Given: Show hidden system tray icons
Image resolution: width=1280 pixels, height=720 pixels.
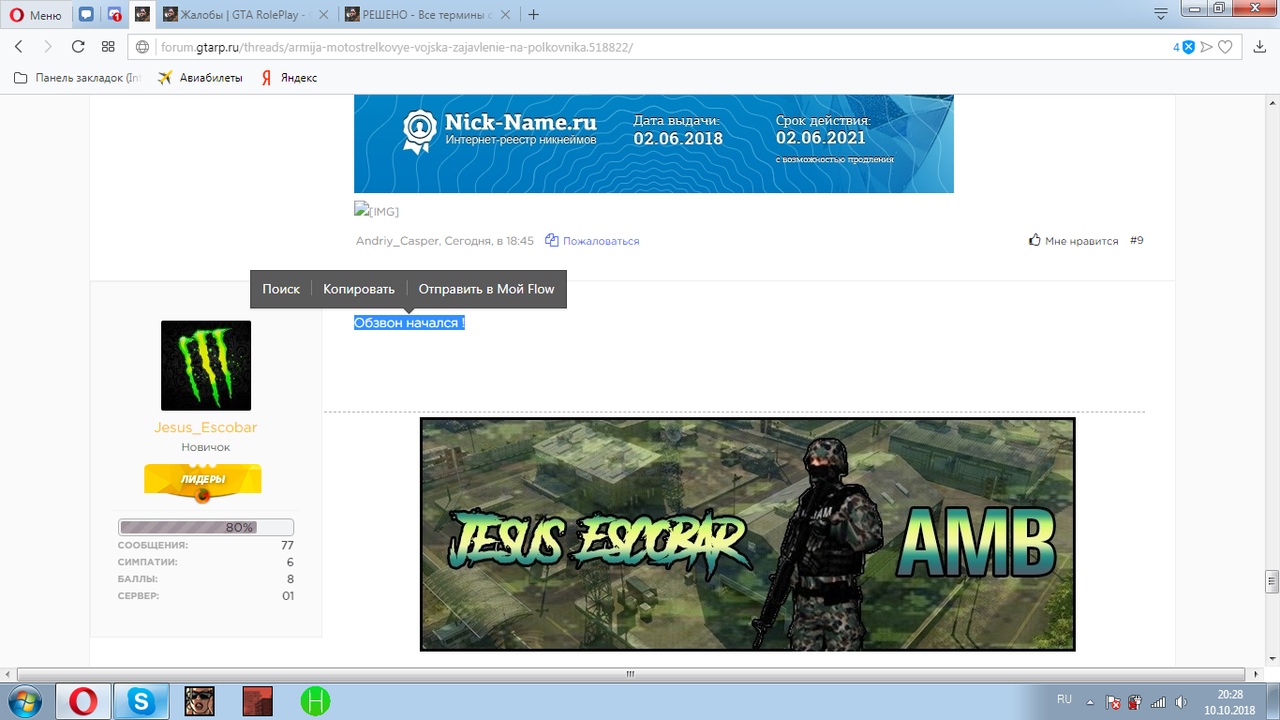Looking at the screenshot, I should click(x=1090, y=702).
